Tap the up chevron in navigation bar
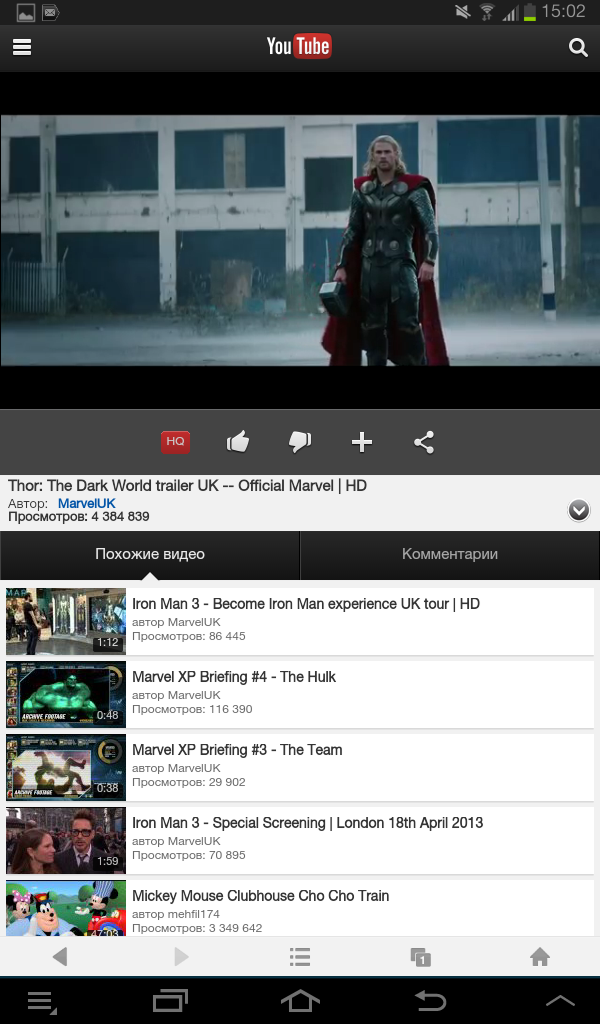Screen dimensions: 600x1024 (x=560, y=1000)
